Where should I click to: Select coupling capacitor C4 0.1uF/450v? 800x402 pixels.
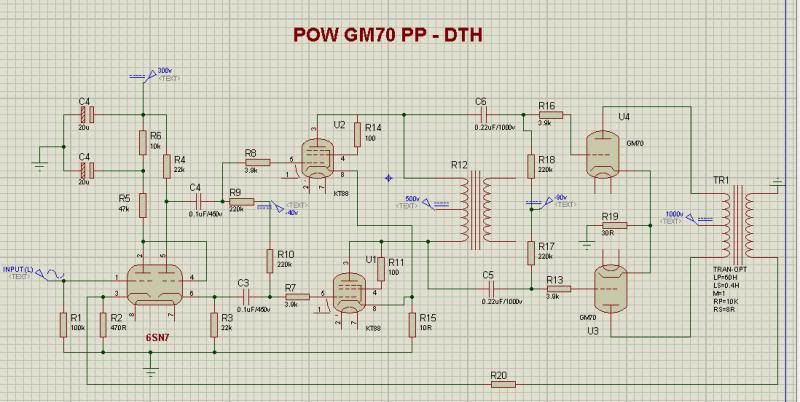(x=196, y=202)
